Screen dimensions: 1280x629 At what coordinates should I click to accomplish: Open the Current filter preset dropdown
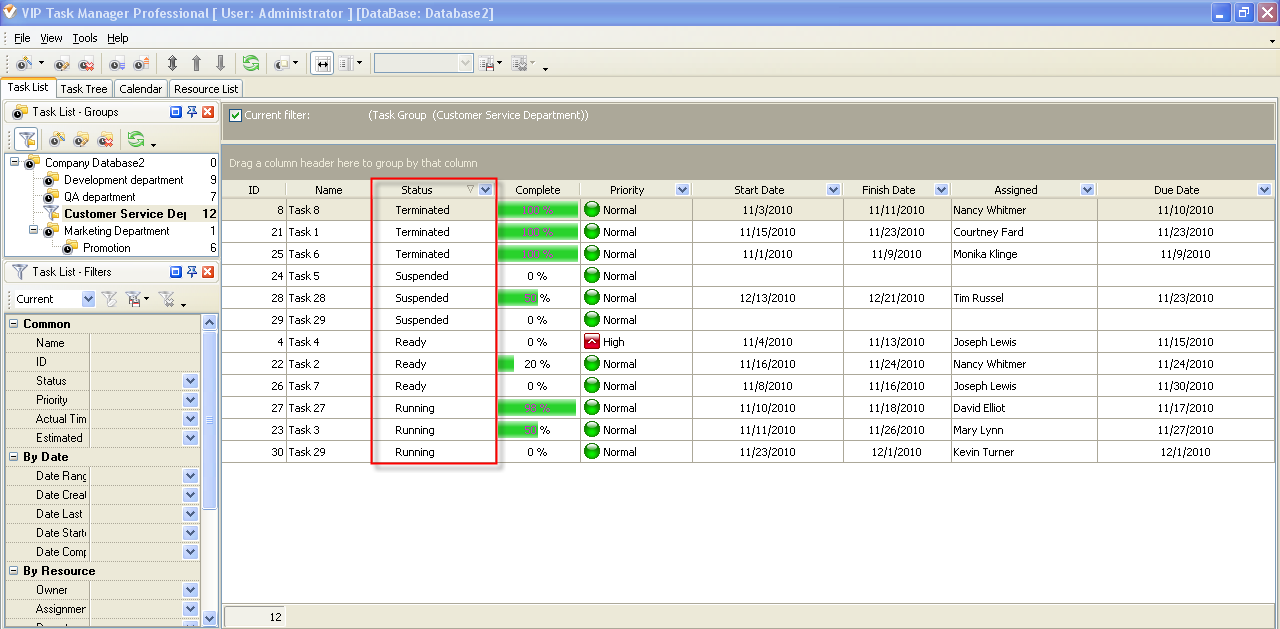88,299
